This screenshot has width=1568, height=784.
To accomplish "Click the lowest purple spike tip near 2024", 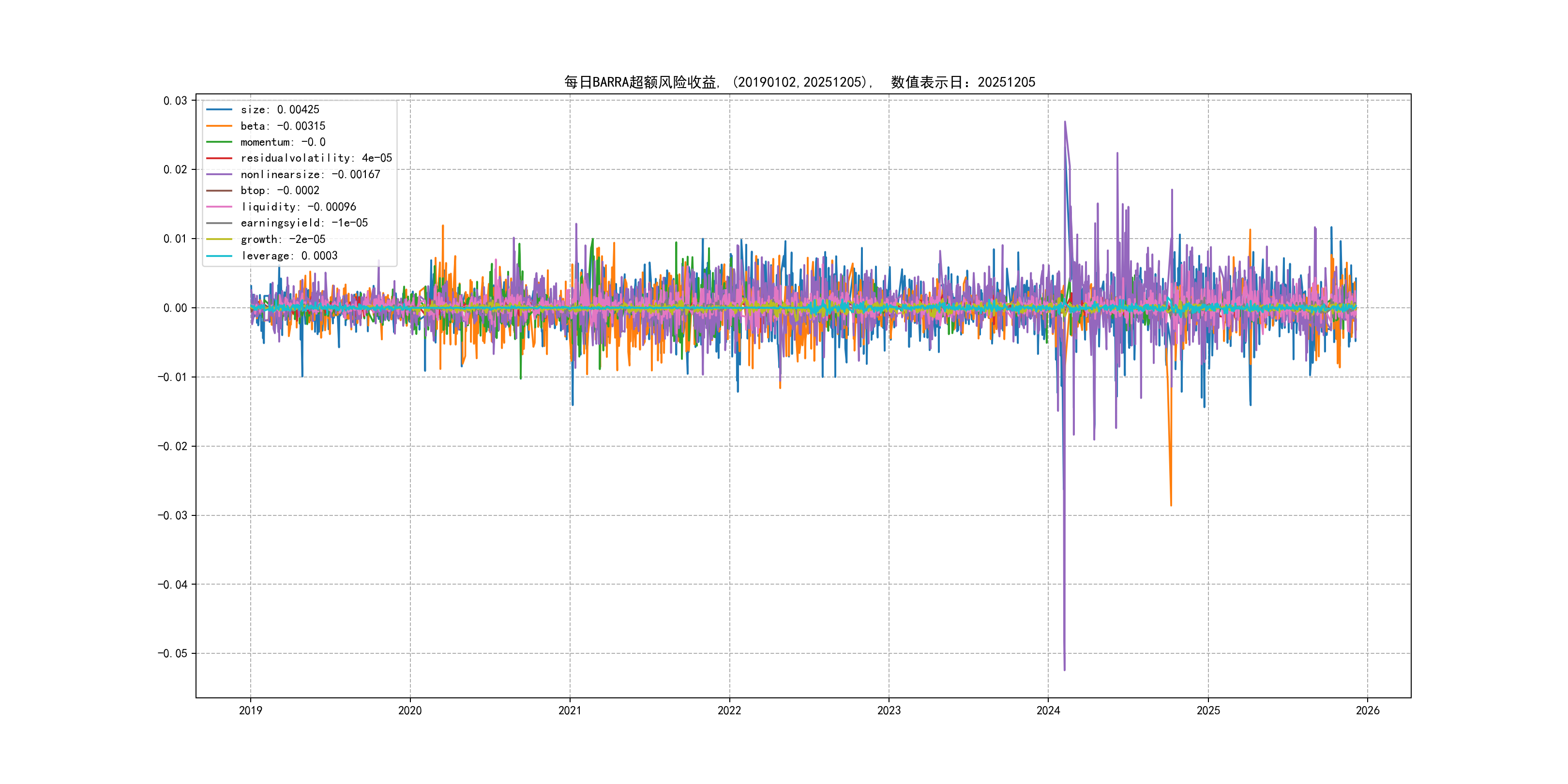I will 1064,670.
